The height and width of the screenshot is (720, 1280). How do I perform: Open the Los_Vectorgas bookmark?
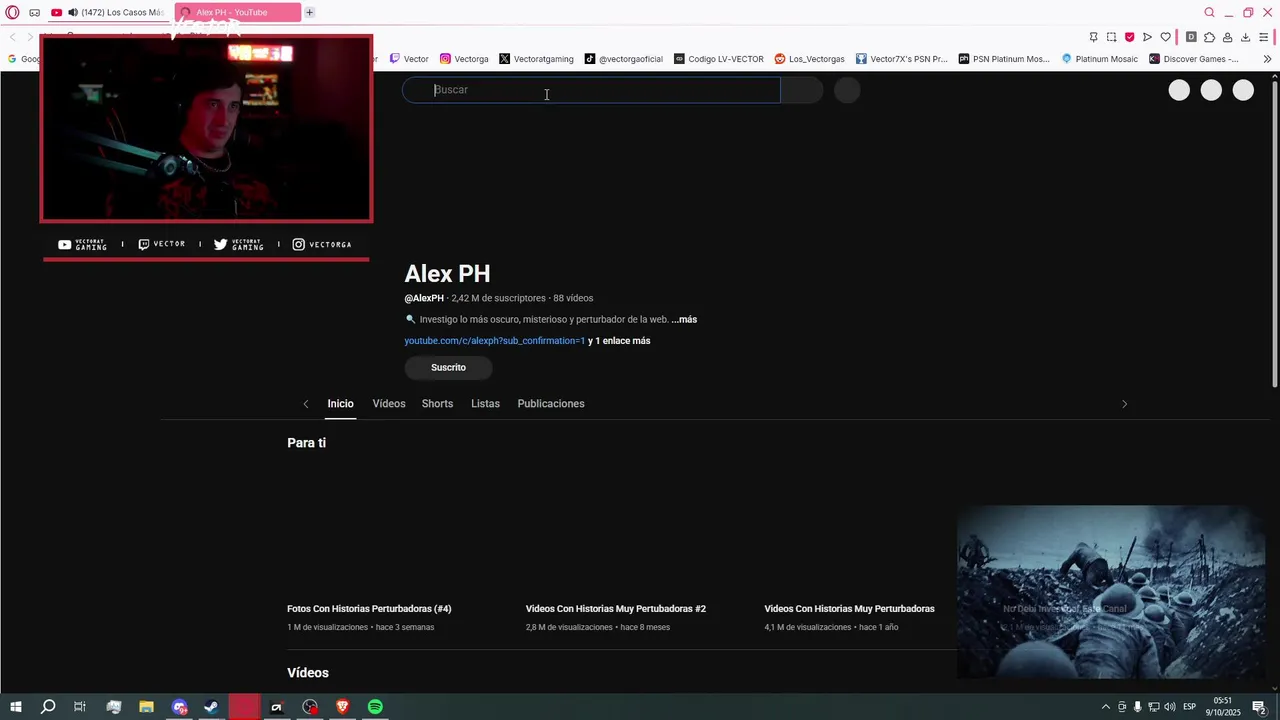pos(810,59)
